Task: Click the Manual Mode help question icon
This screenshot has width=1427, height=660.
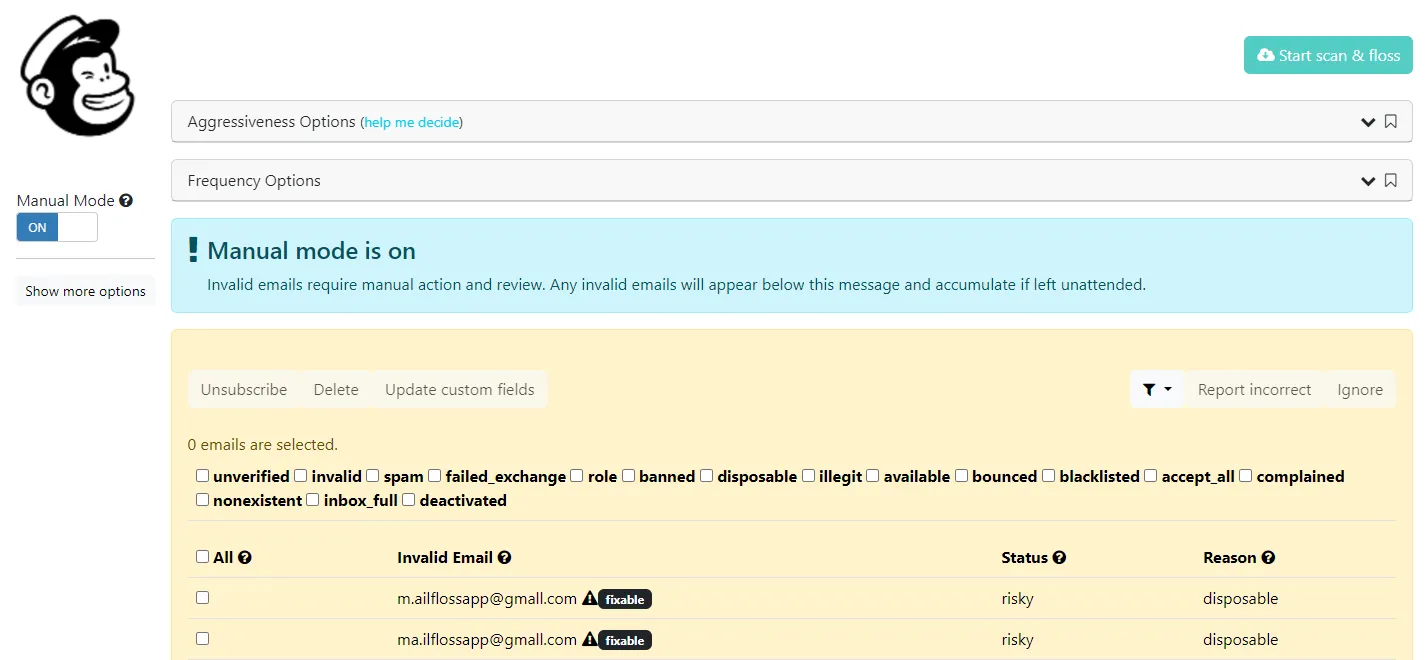Action: point(126,201)
